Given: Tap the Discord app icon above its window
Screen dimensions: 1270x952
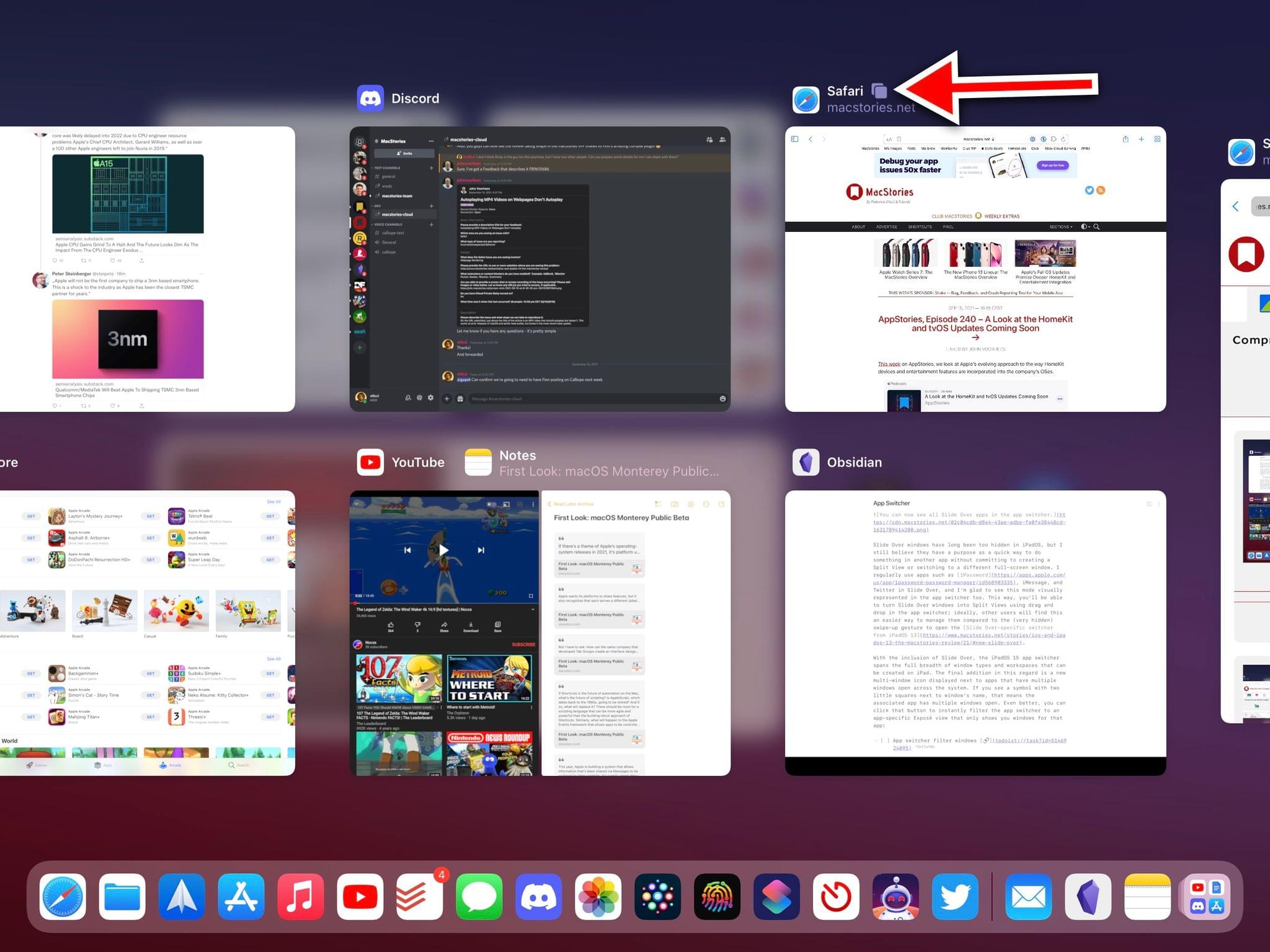Looking at the screenshot, I should pyautogui.click(x=370, y=99).
